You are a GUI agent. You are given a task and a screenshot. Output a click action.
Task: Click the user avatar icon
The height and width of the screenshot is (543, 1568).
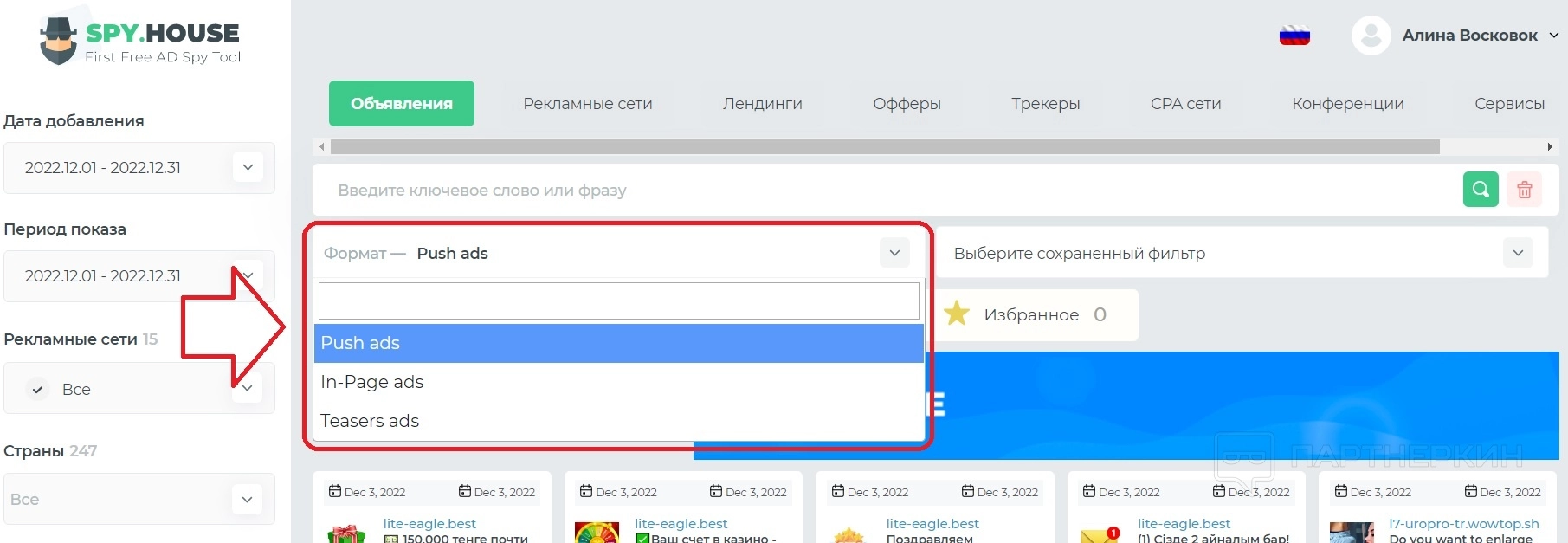click(1371, 36)
